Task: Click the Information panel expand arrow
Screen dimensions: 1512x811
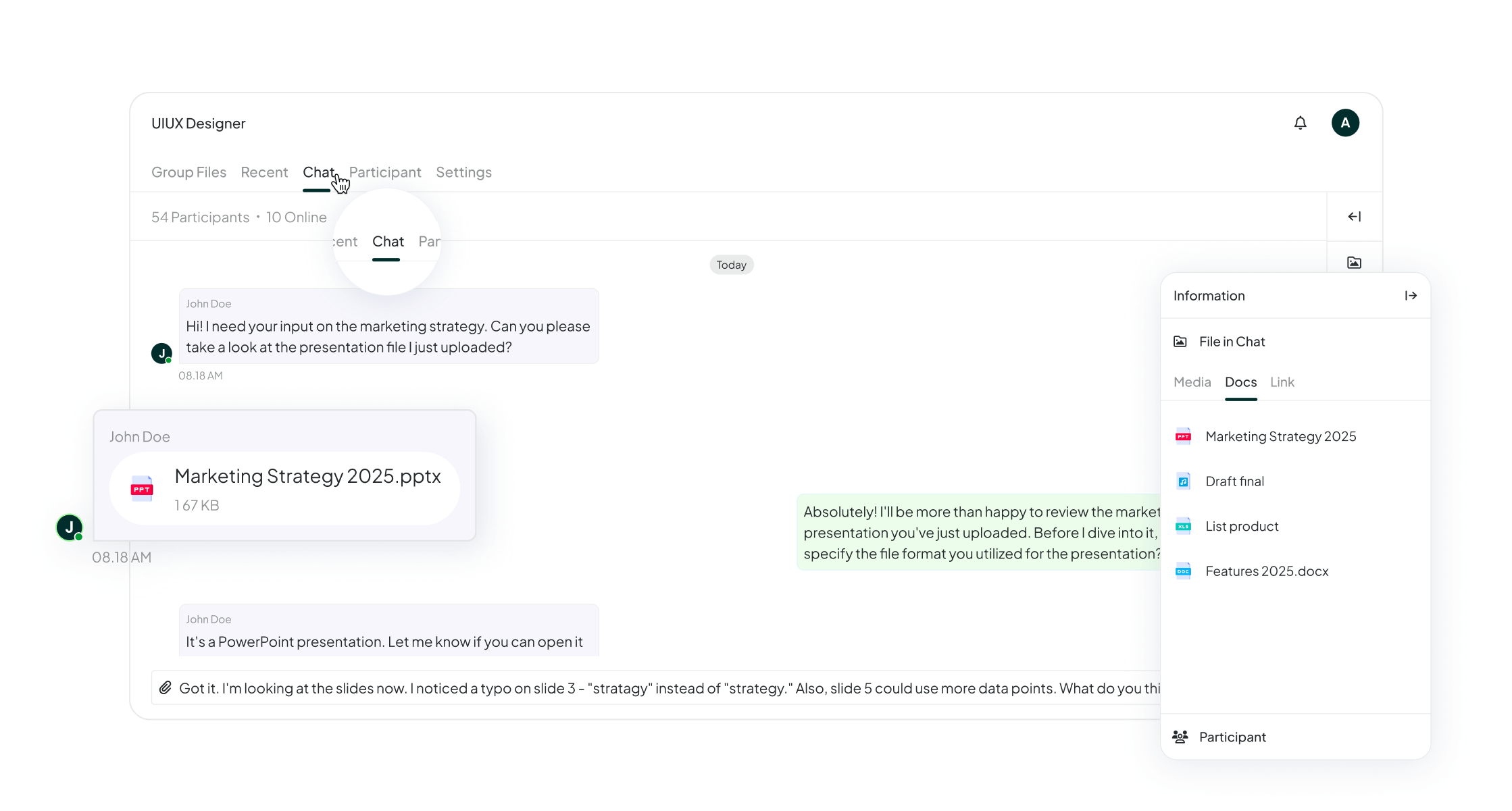Action: coord(1413,295)
